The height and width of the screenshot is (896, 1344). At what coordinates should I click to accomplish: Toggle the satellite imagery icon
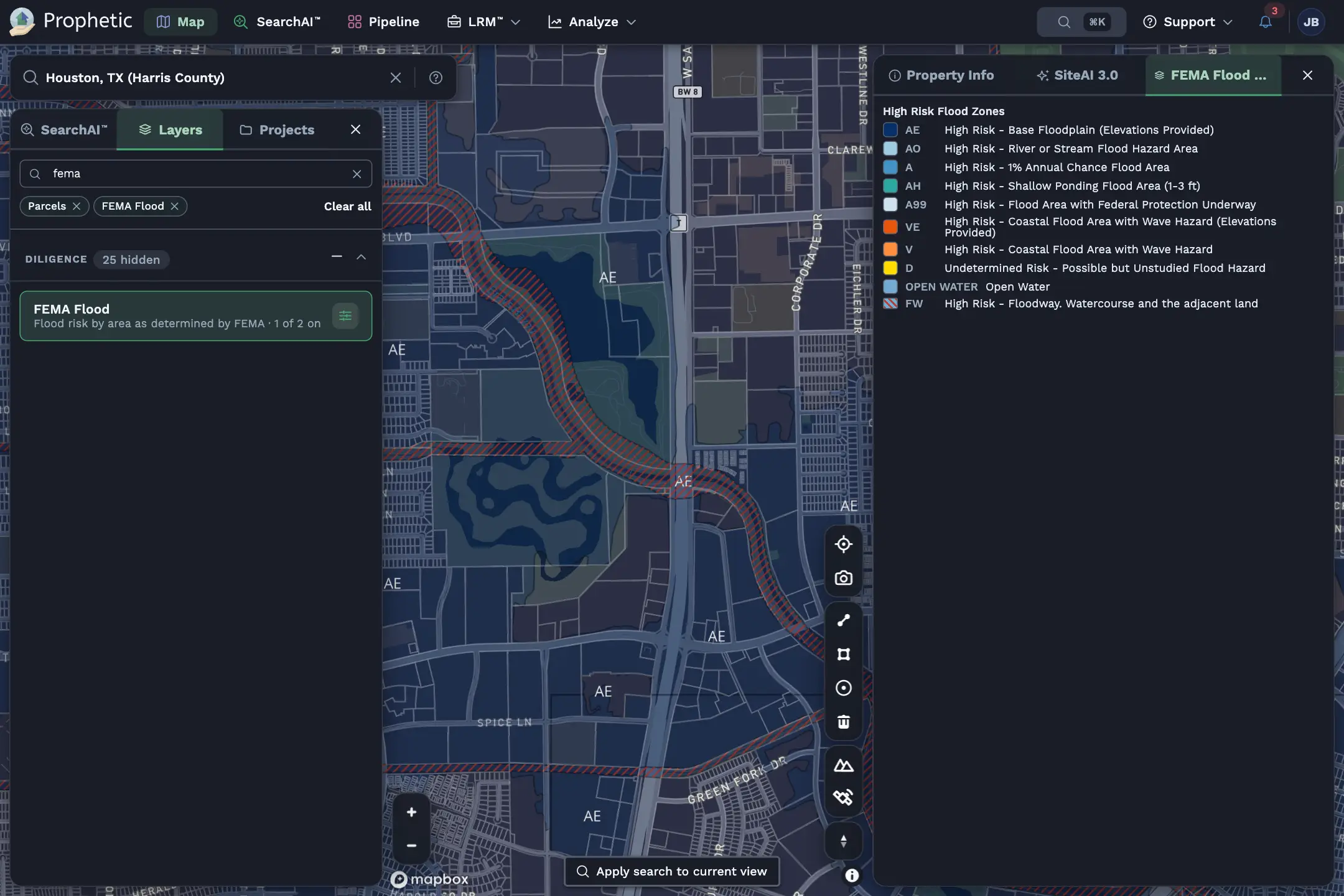coord(843,798)
